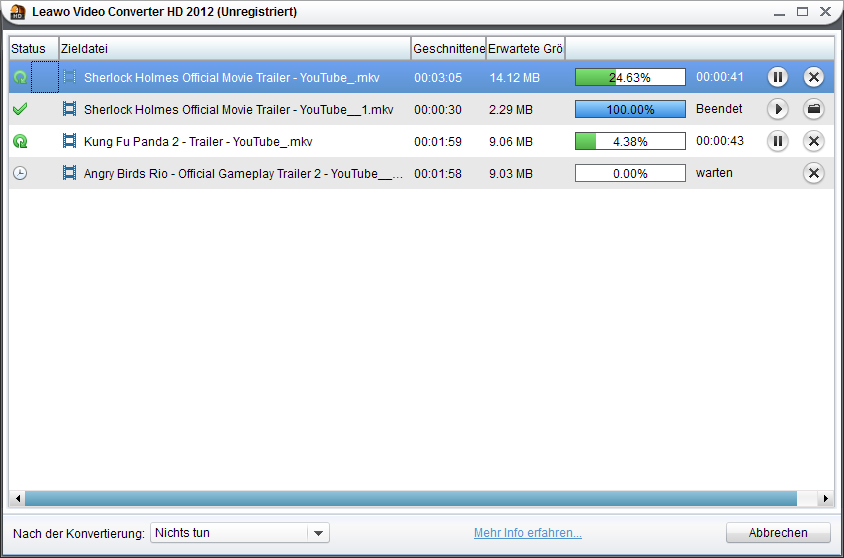Screen dimensions: 844x558
Task: Click the warten status text
Action: click(x=714, y=173)
